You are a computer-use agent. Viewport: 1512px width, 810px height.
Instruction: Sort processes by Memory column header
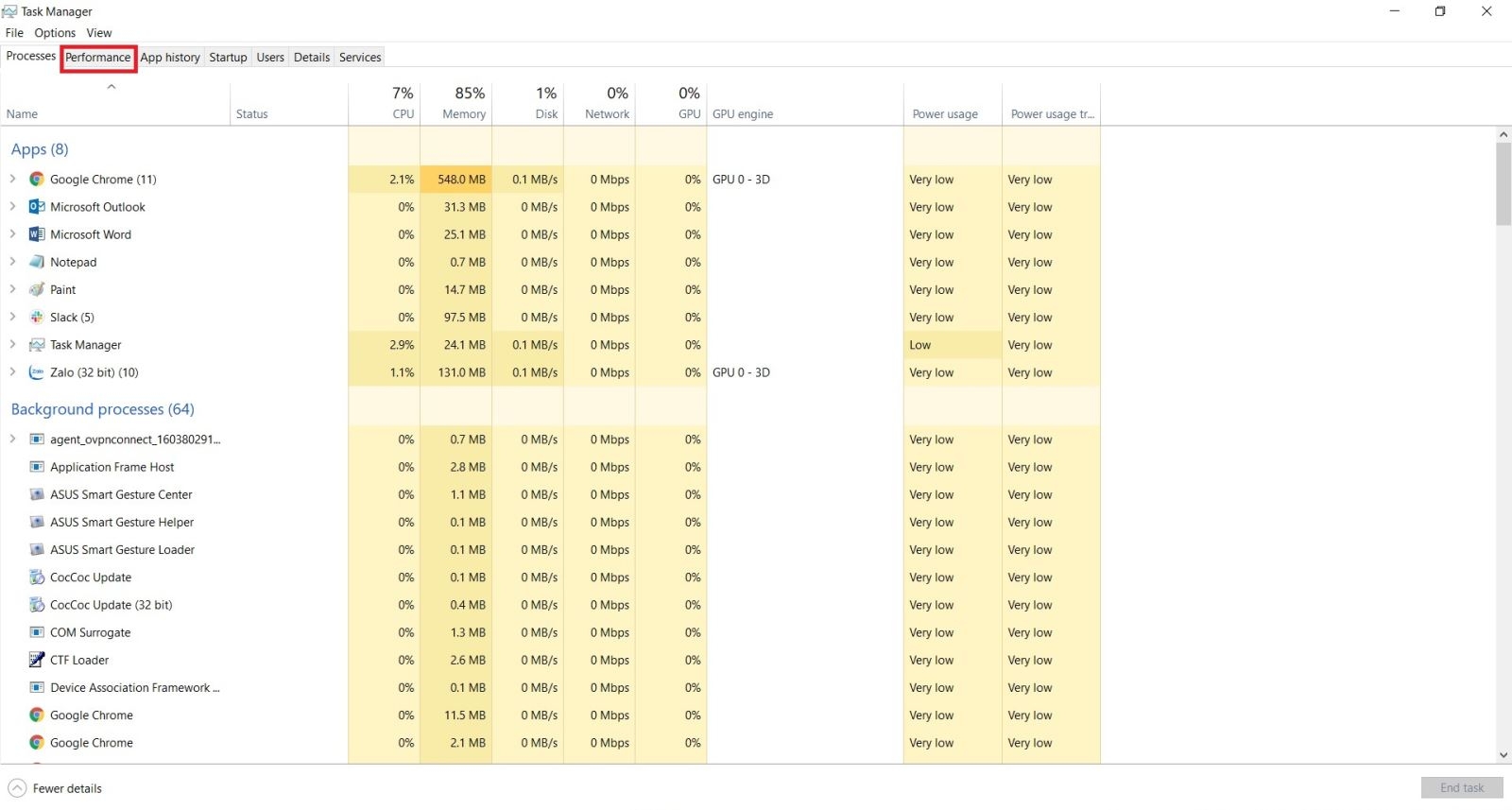point(456,104)
